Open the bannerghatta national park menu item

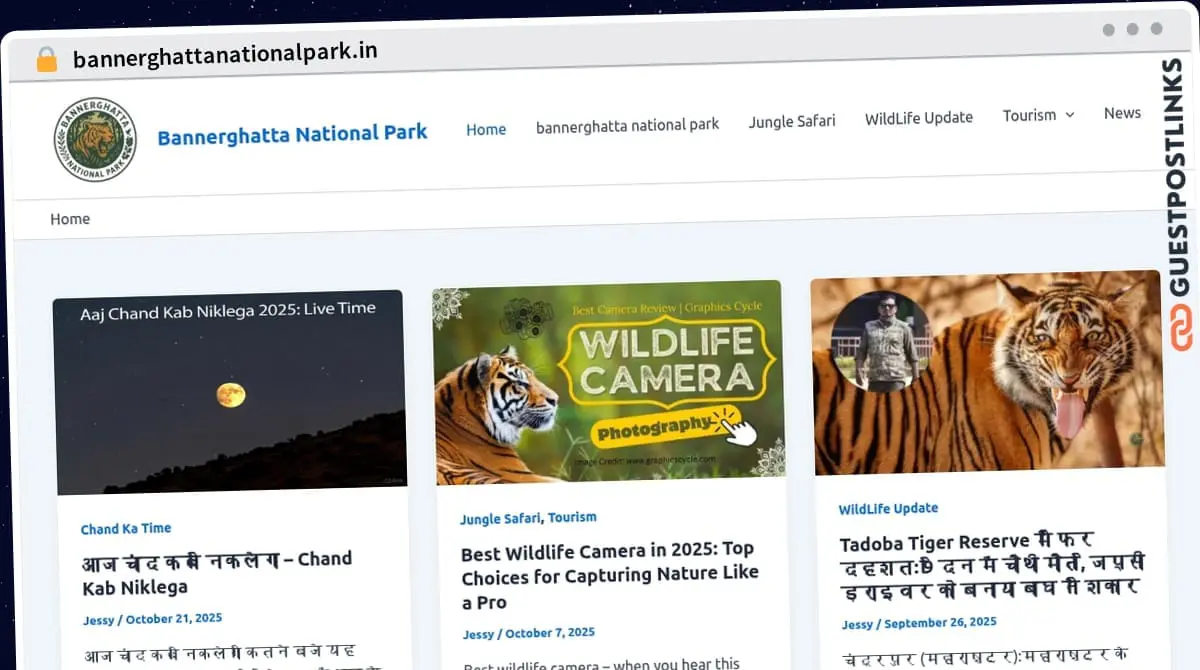[x=627, y=125]
